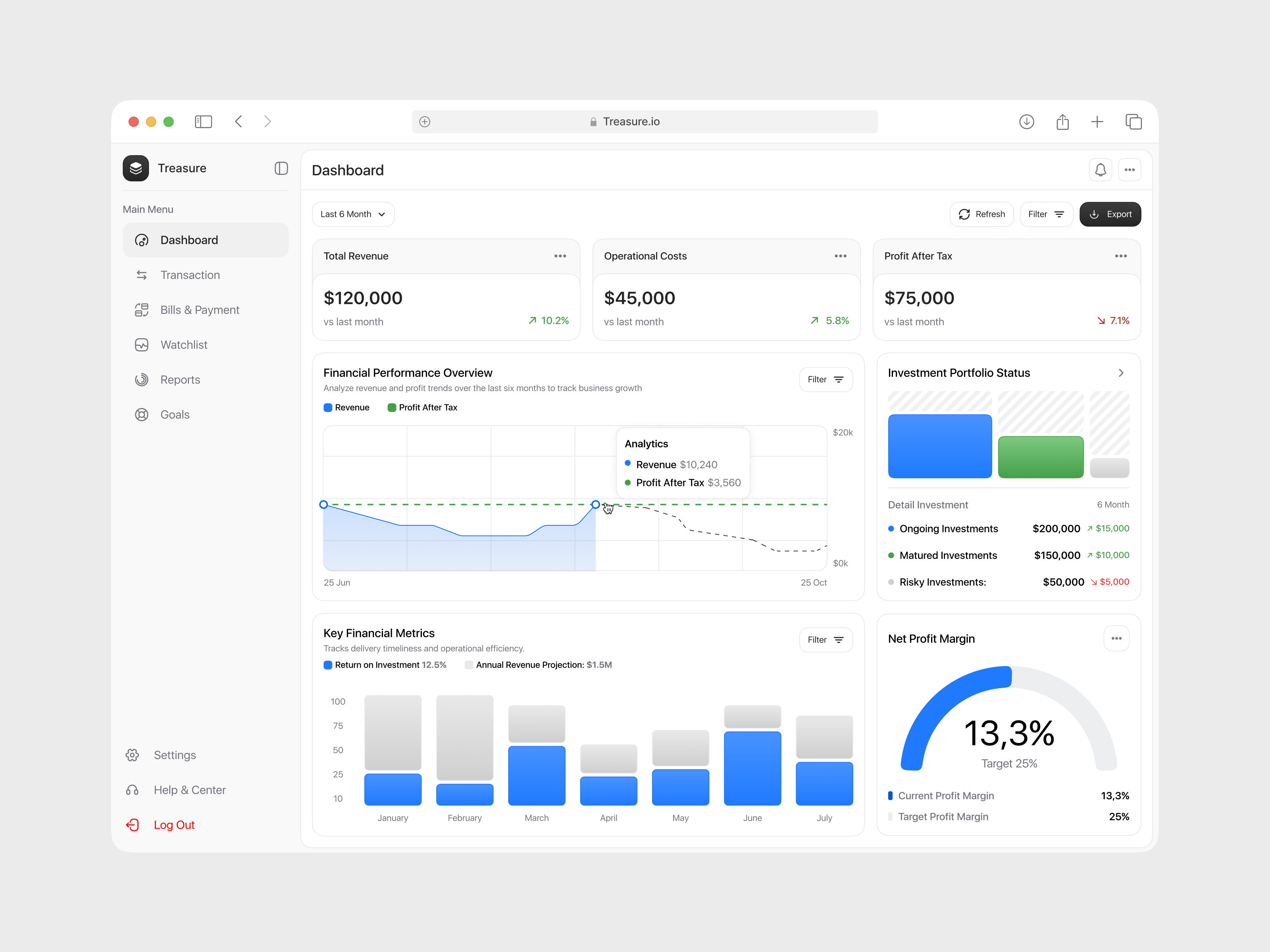Click the Help & Center headset icon
The width and height of the screenshot is (1270, 952).
132,790
